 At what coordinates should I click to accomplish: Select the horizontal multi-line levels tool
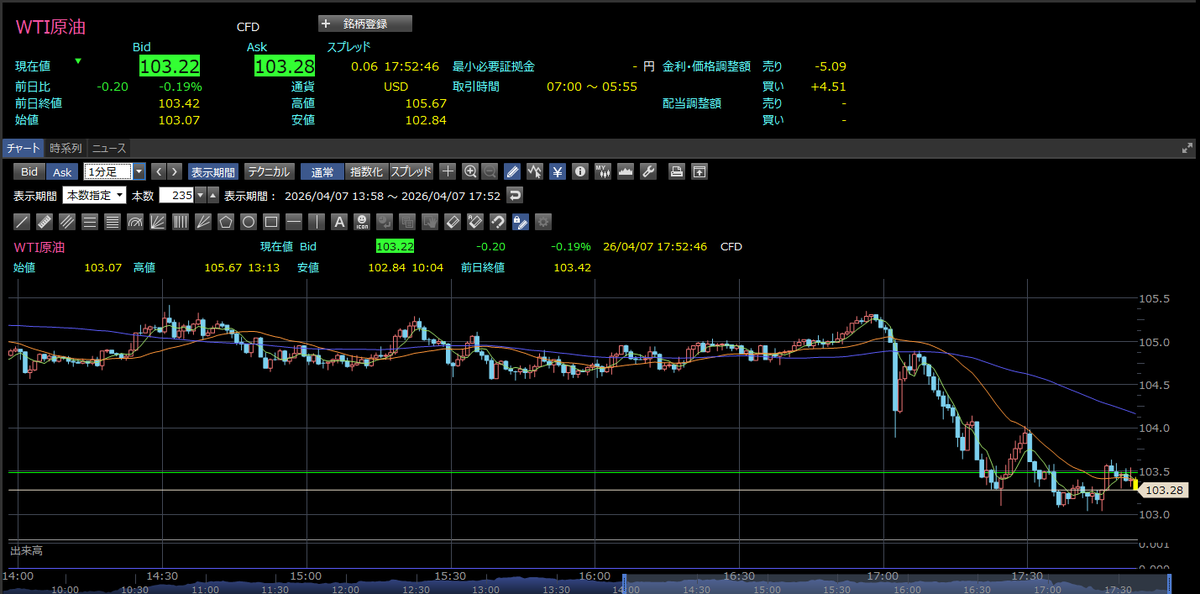[90, 221]
